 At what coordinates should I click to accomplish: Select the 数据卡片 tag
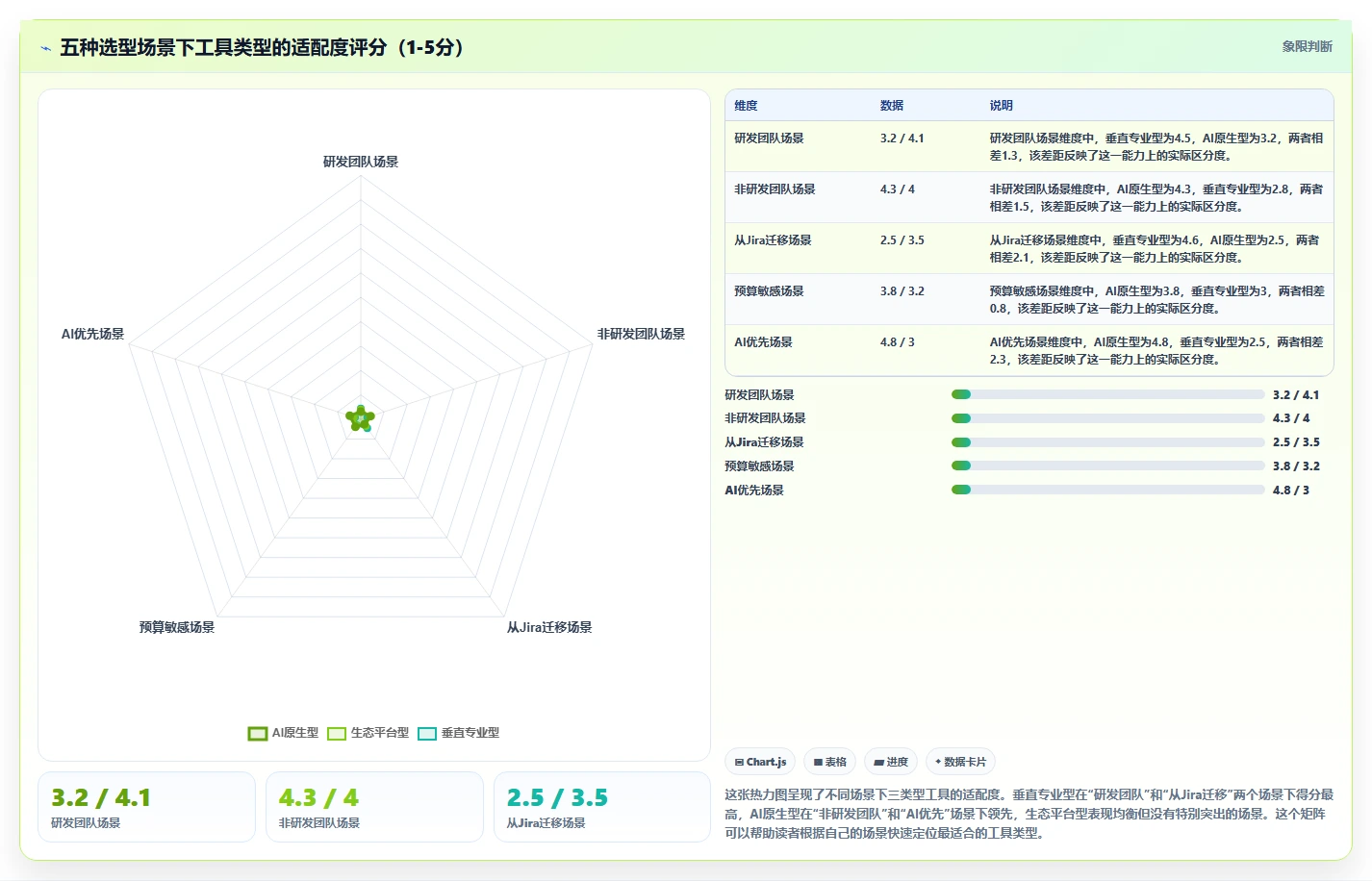tap(960, 762)
